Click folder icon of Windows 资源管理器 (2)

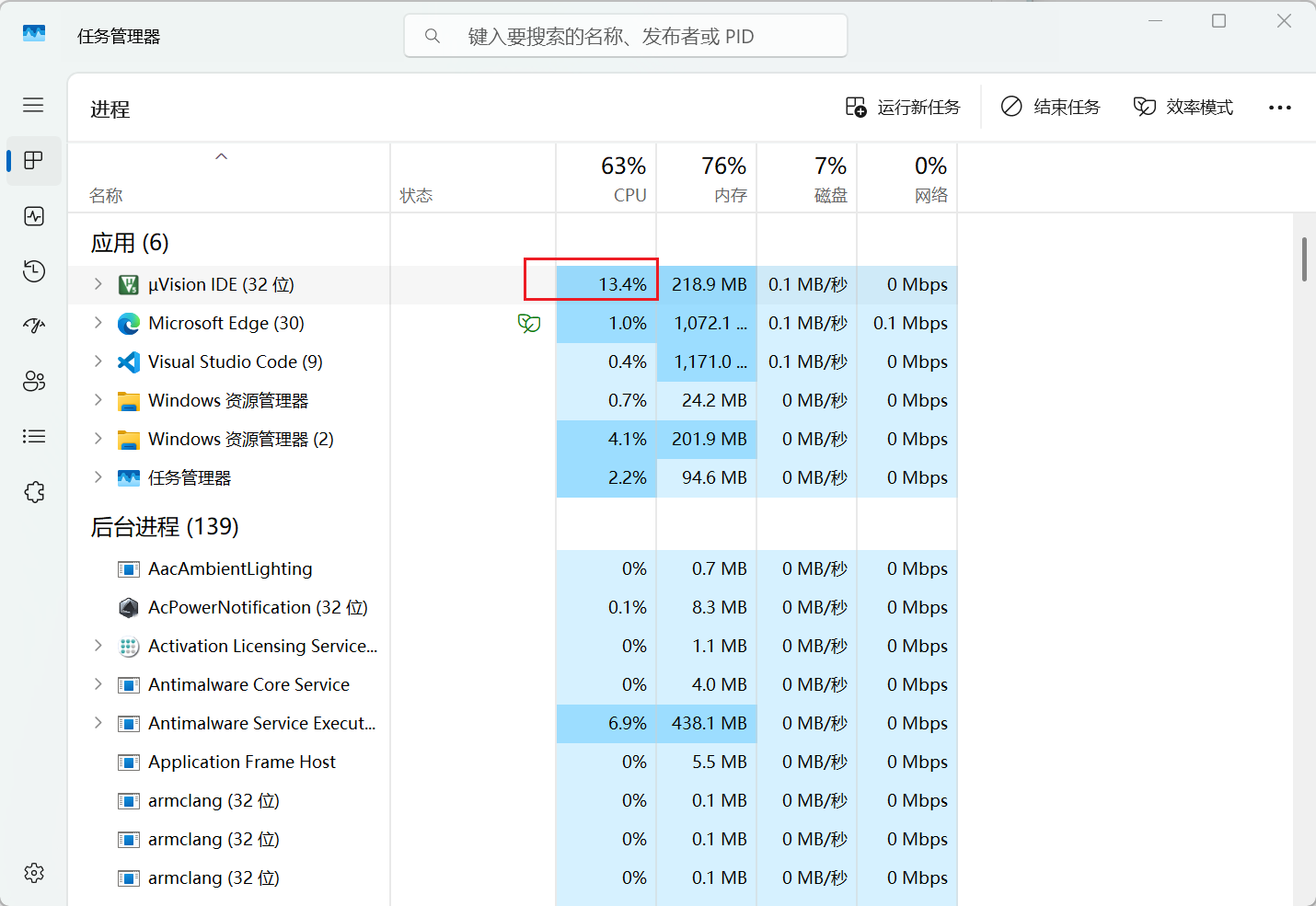(129, 440)
